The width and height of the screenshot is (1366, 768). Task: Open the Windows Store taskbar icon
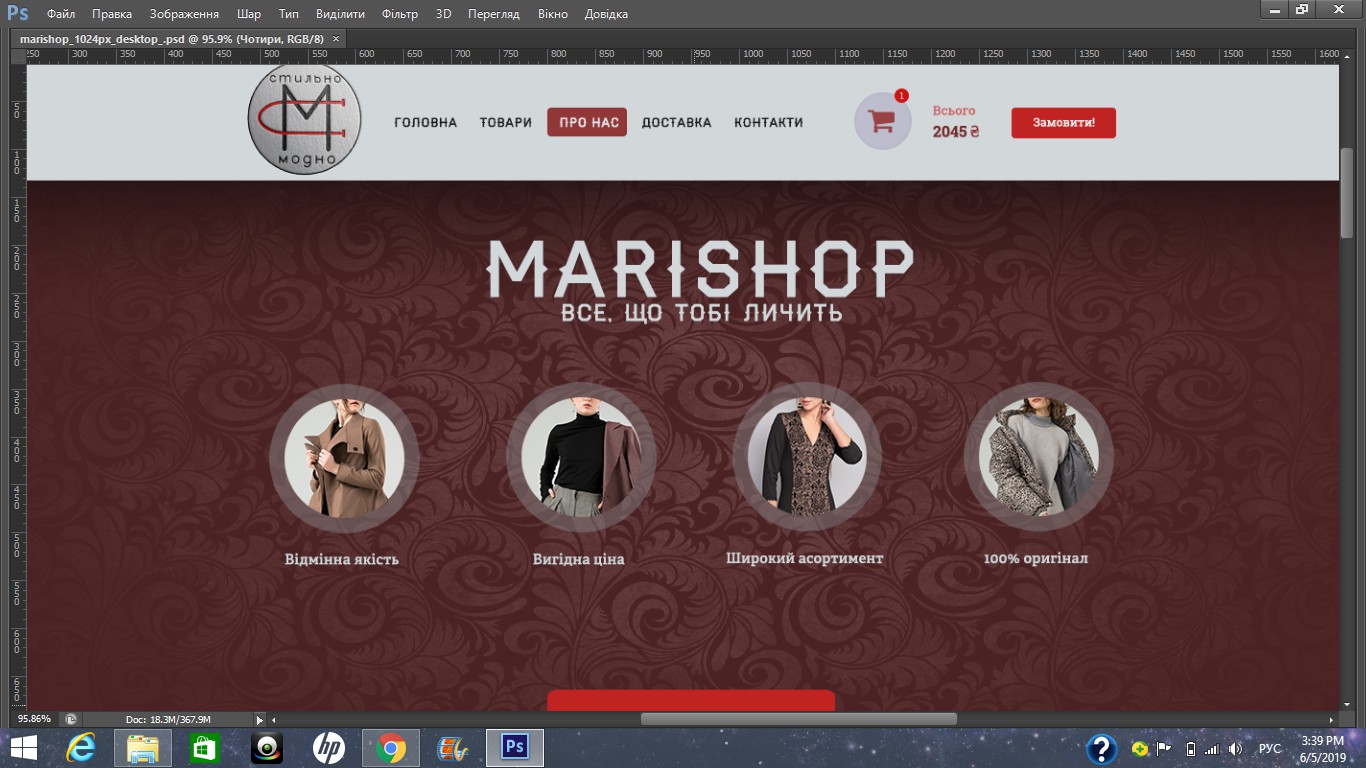click(x=205, y=748)
